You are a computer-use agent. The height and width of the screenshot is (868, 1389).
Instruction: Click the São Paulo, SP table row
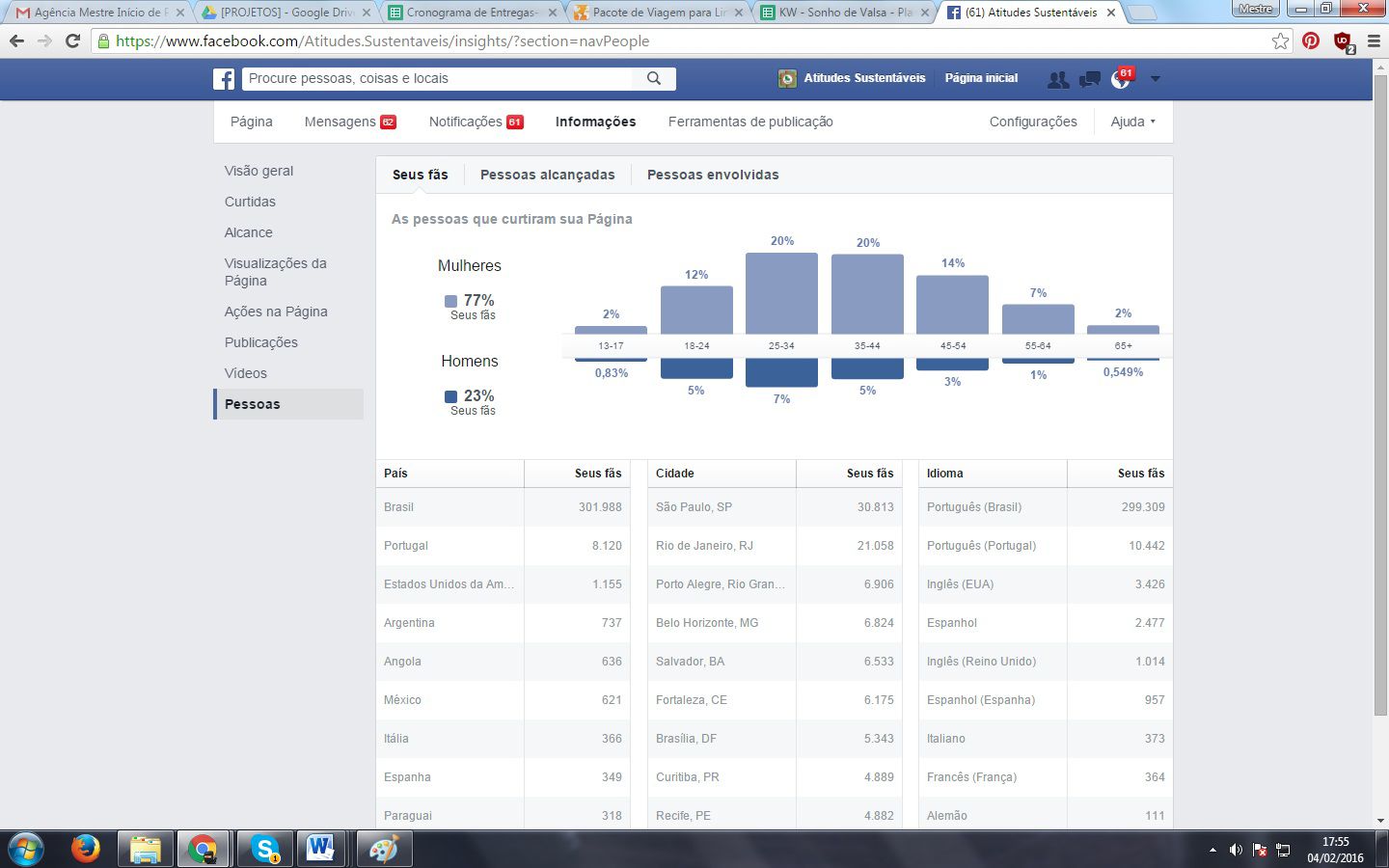coord(775,506)
